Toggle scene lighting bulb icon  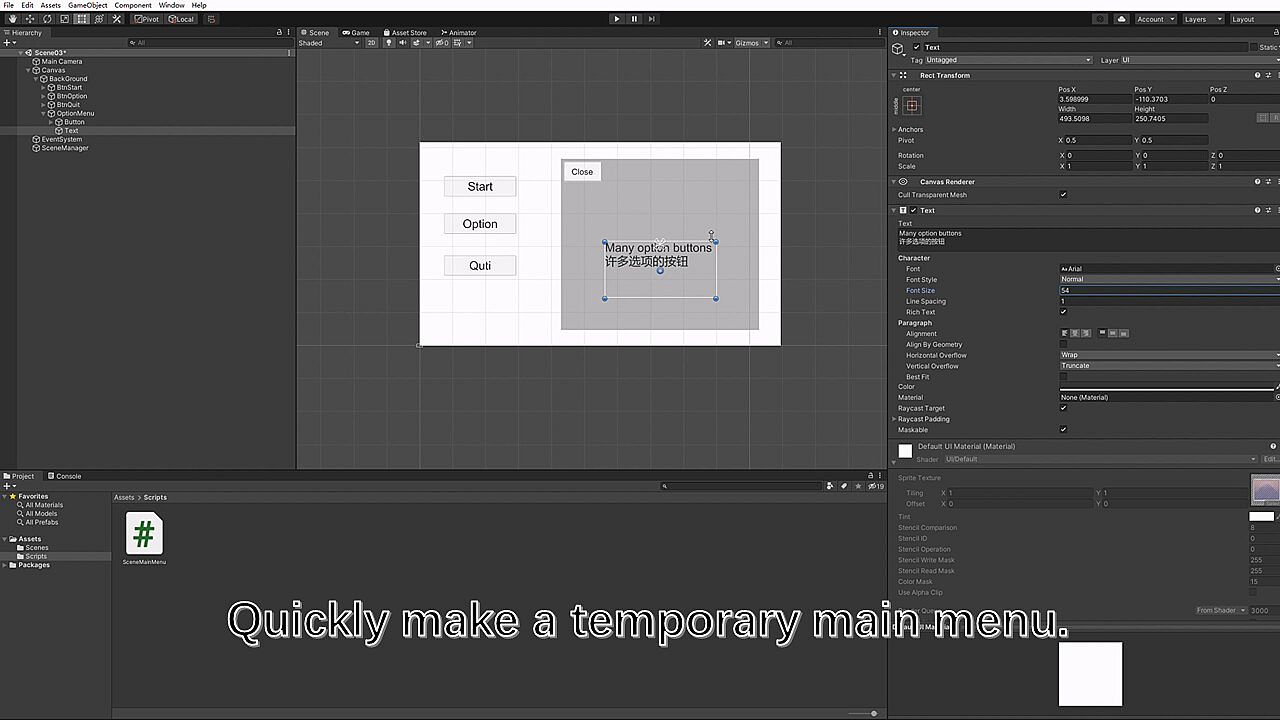click(389, 43)
